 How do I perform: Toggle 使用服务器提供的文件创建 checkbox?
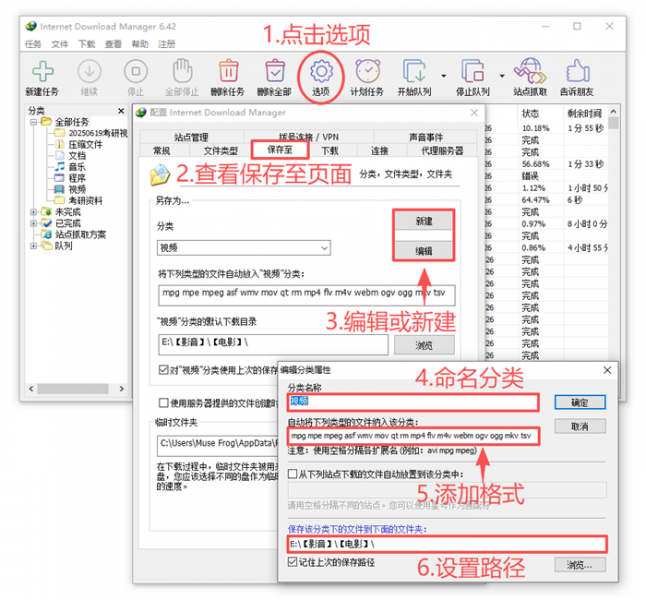pos(164,403)
